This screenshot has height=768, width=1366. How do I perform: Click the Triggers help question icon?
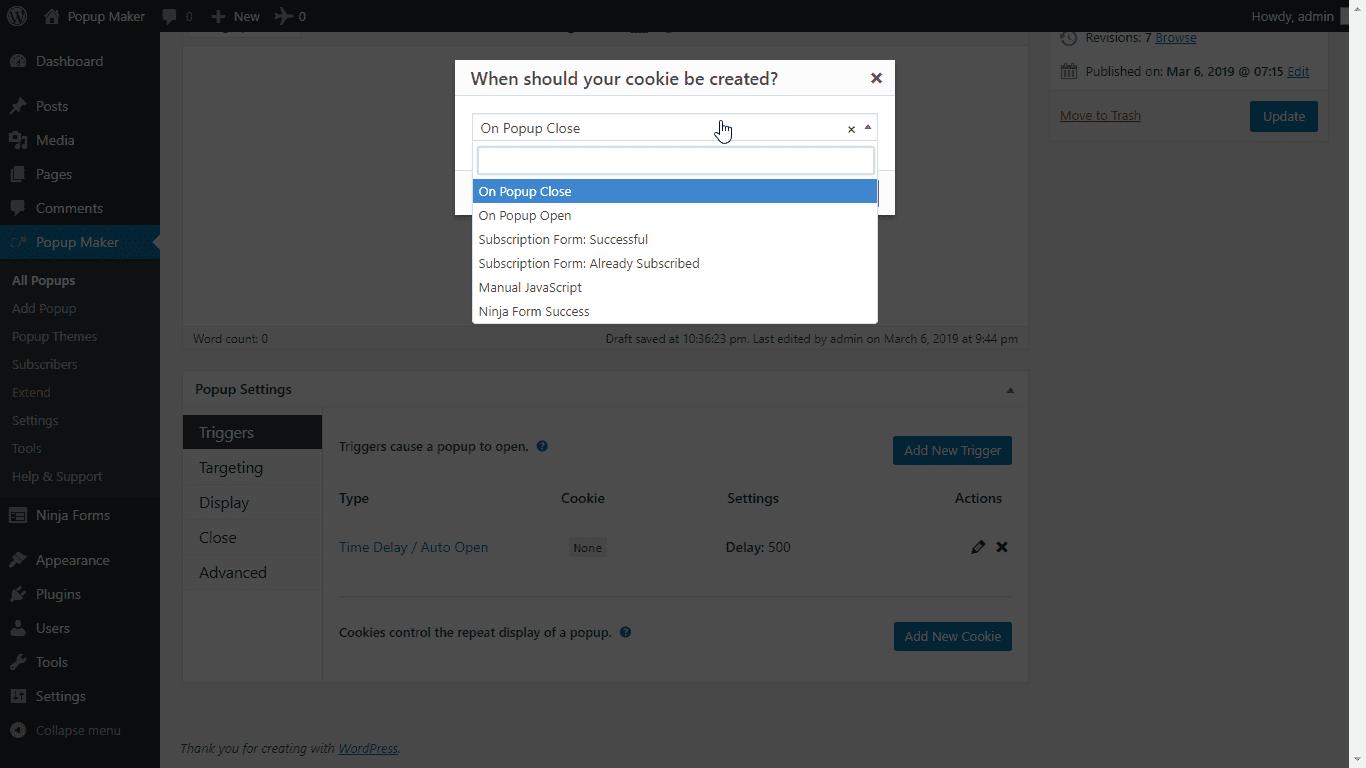pyautogui.click(x=542, y=446)
